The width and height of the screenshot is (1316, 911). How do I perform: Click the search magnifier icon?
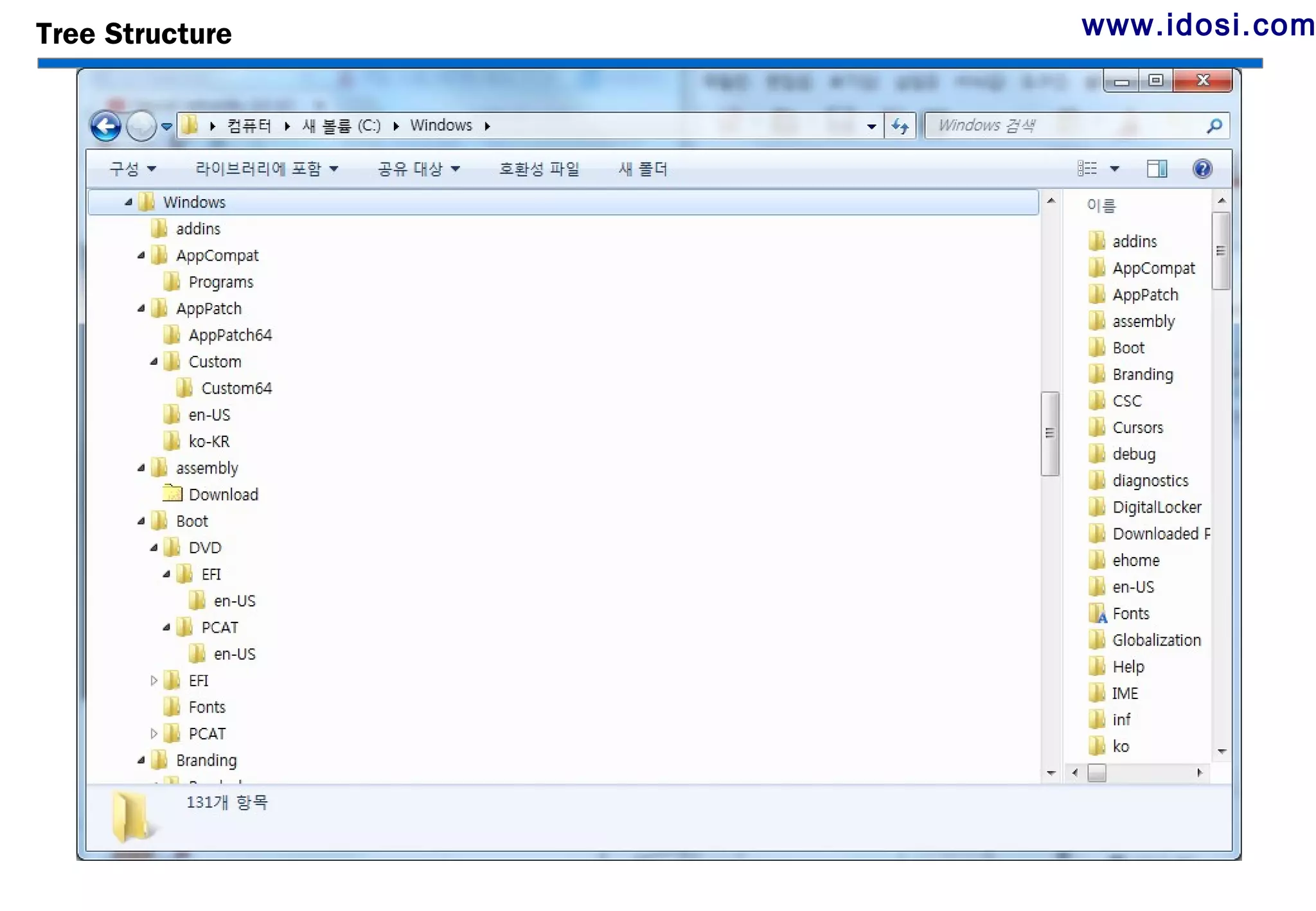click(x=1214, y=126)
